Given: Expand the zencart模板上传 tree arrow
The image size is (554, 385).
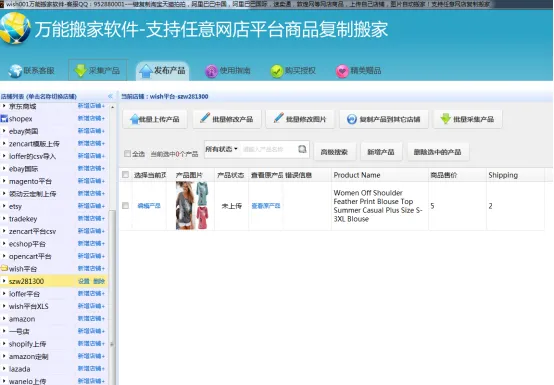Looking at the screenshot, I should pos(4,143).
